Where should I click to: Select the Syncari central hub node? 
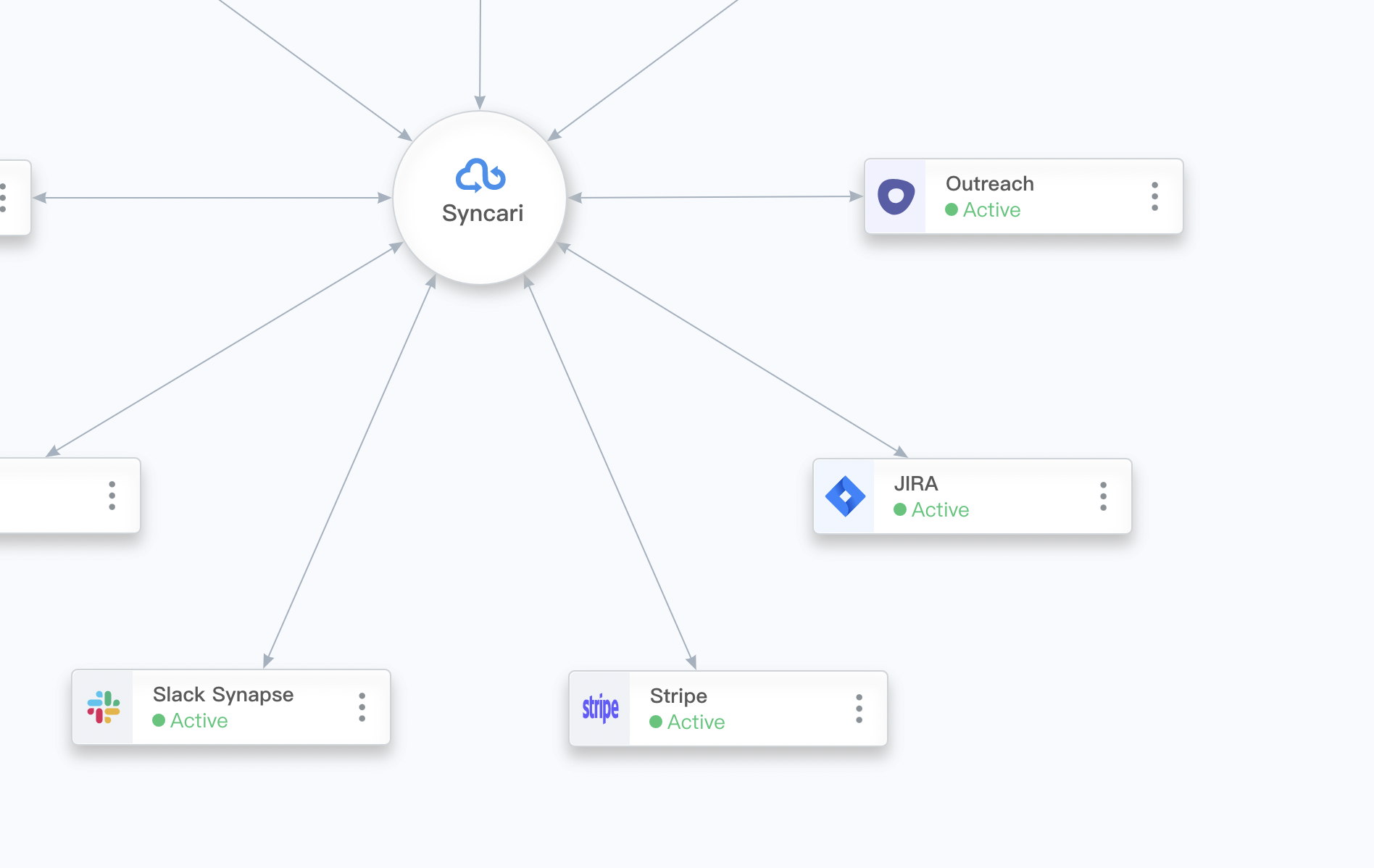(480, 198)
